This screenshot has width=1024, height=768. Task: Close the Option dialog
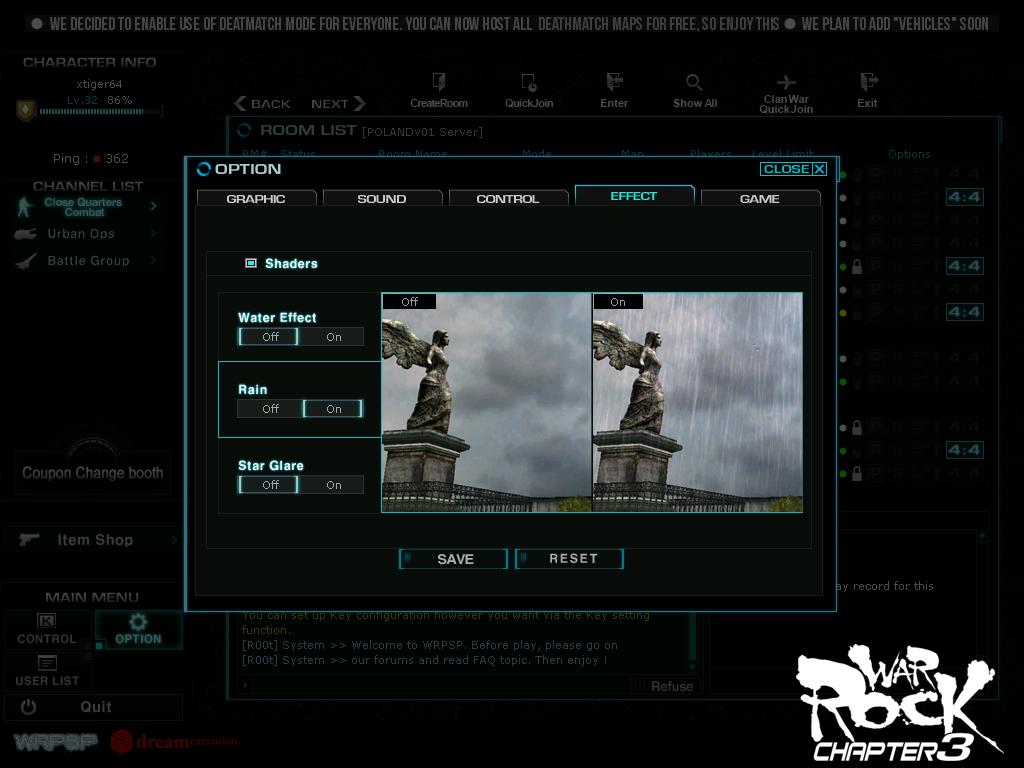tap(794, 169)
